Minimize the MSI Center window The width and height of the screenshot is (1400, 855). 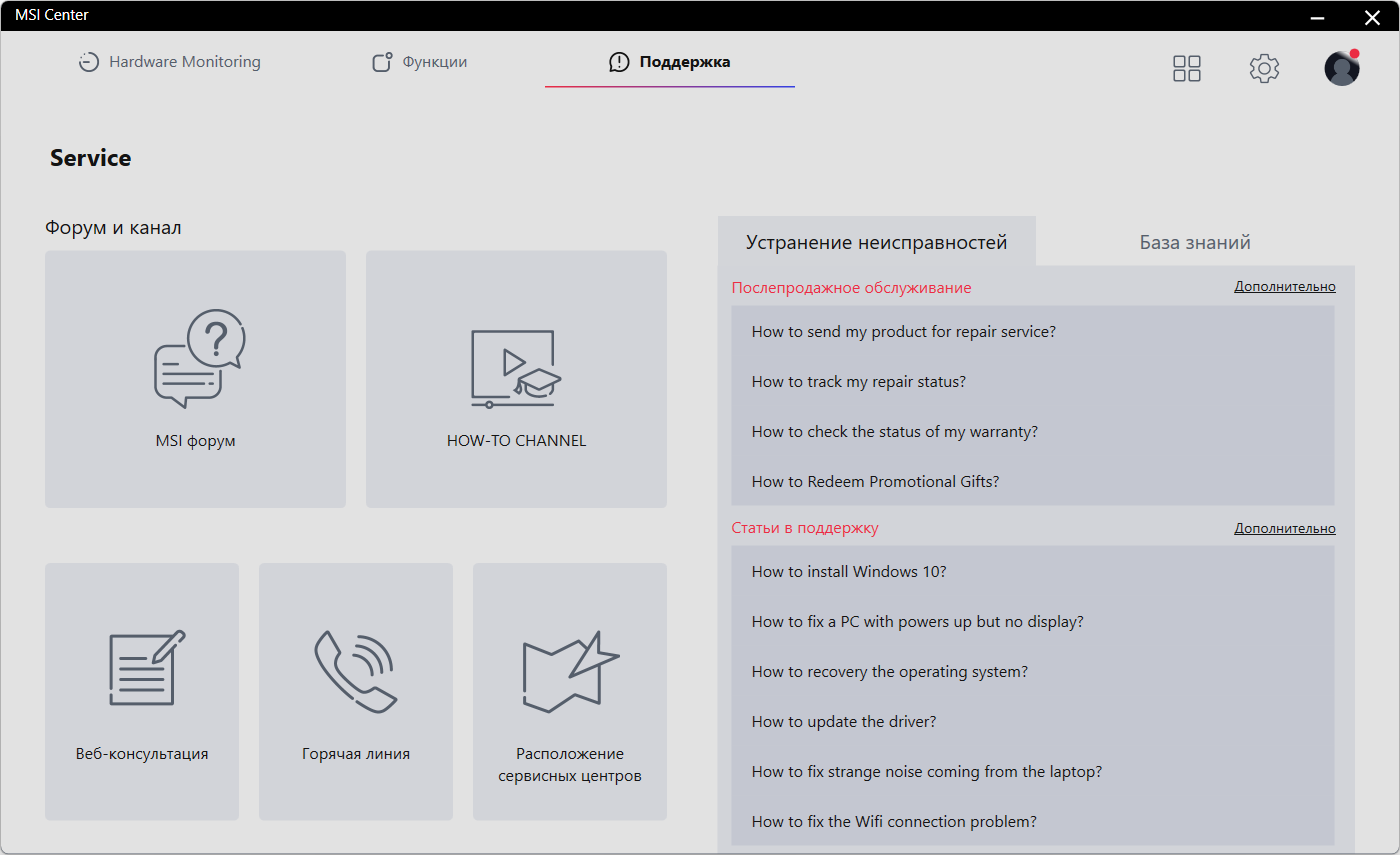tap(1318, 17)
